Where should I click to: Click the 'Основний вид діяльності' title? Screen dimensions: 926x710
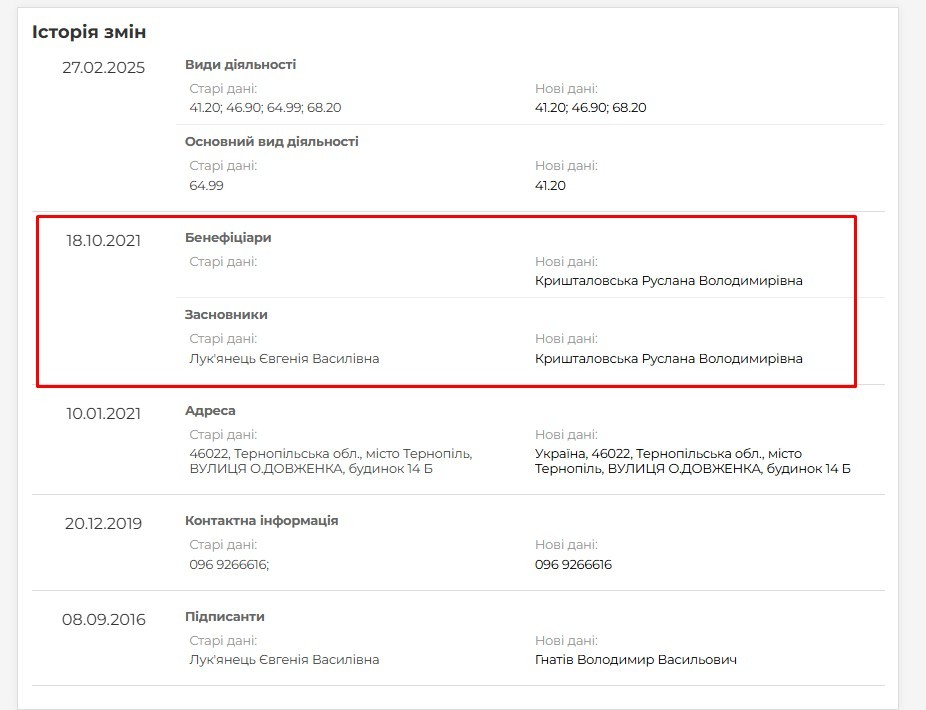pyautogui.click(x=272, y=142)
